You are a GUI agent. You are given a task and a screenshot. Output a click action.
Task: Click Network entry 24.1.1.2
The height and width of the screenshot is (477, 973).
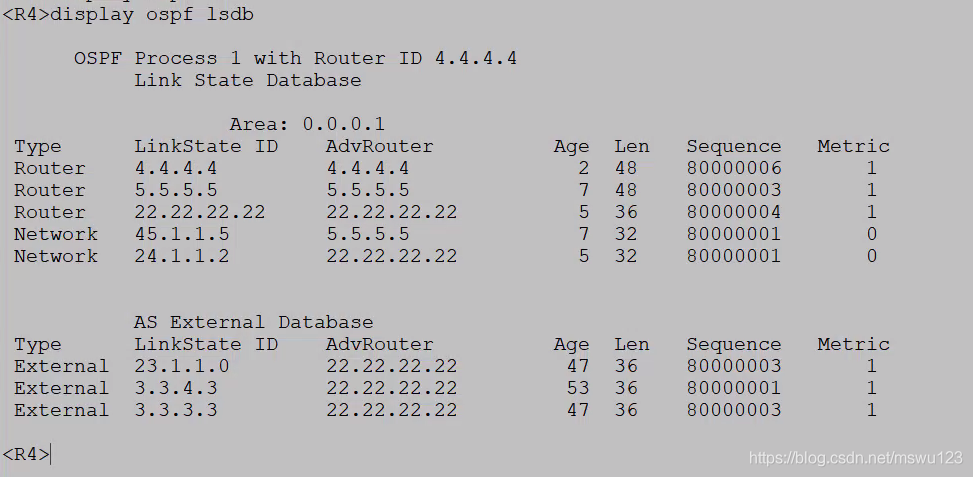coord(182,256)
